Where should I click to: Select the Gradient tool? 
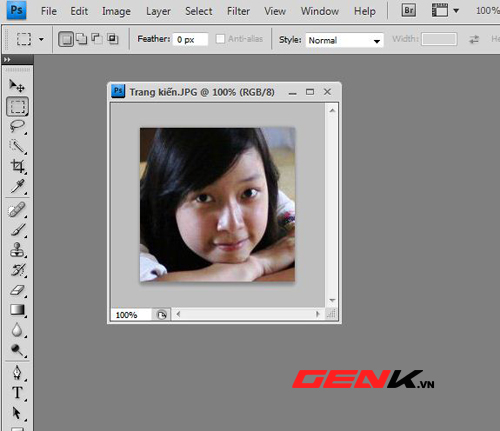pyautogui.click(x=17, y=310)
